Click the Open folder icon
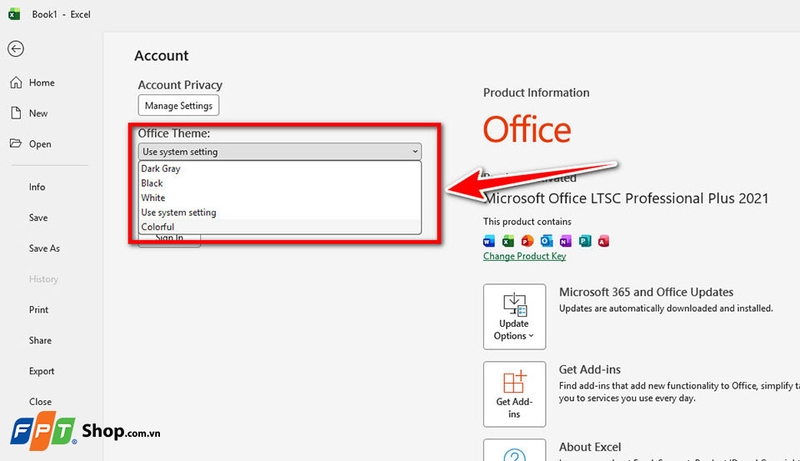800x461 pixels. point(16,143)
